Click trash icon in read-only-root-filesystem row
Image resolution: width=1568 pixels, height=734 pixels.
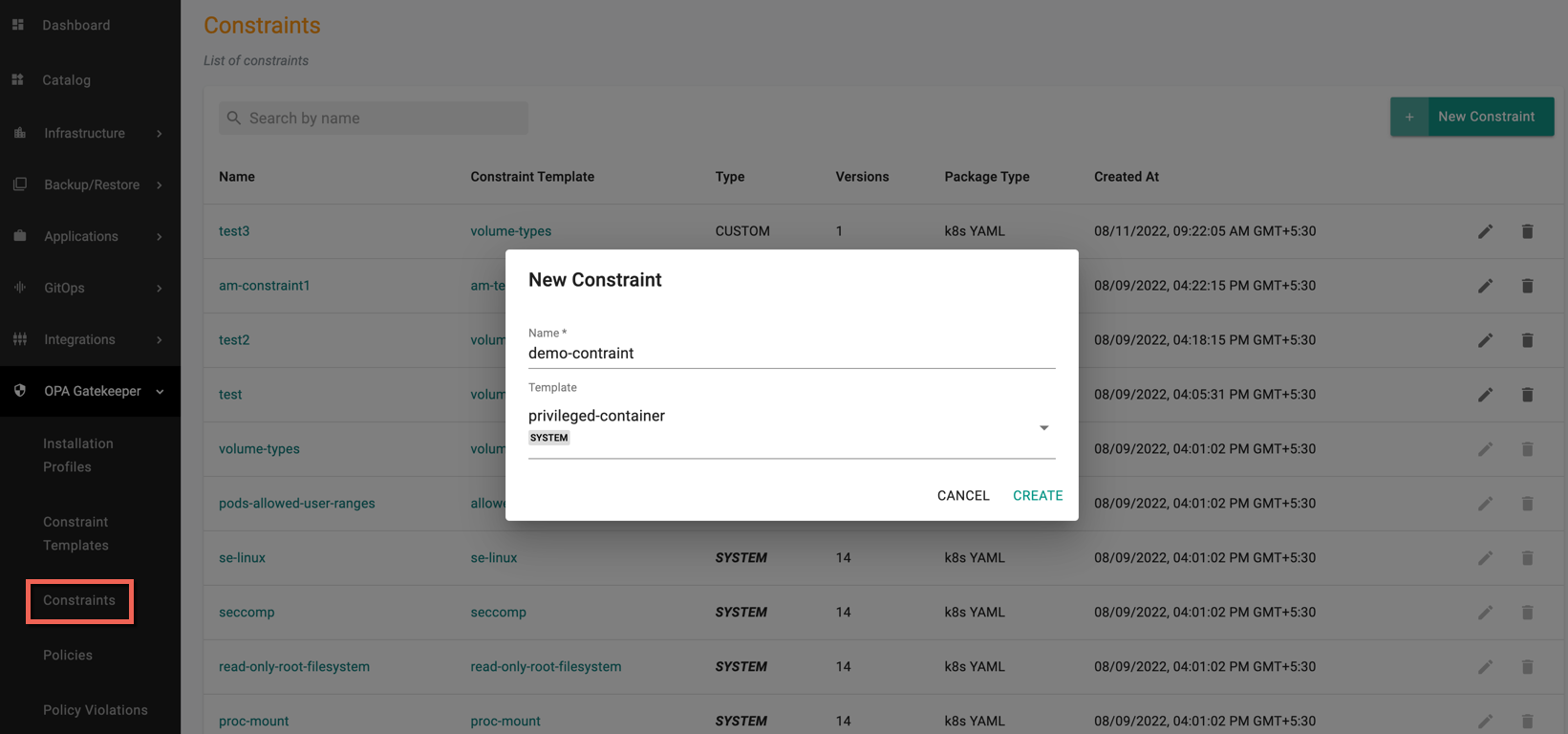pos(1527,667)
